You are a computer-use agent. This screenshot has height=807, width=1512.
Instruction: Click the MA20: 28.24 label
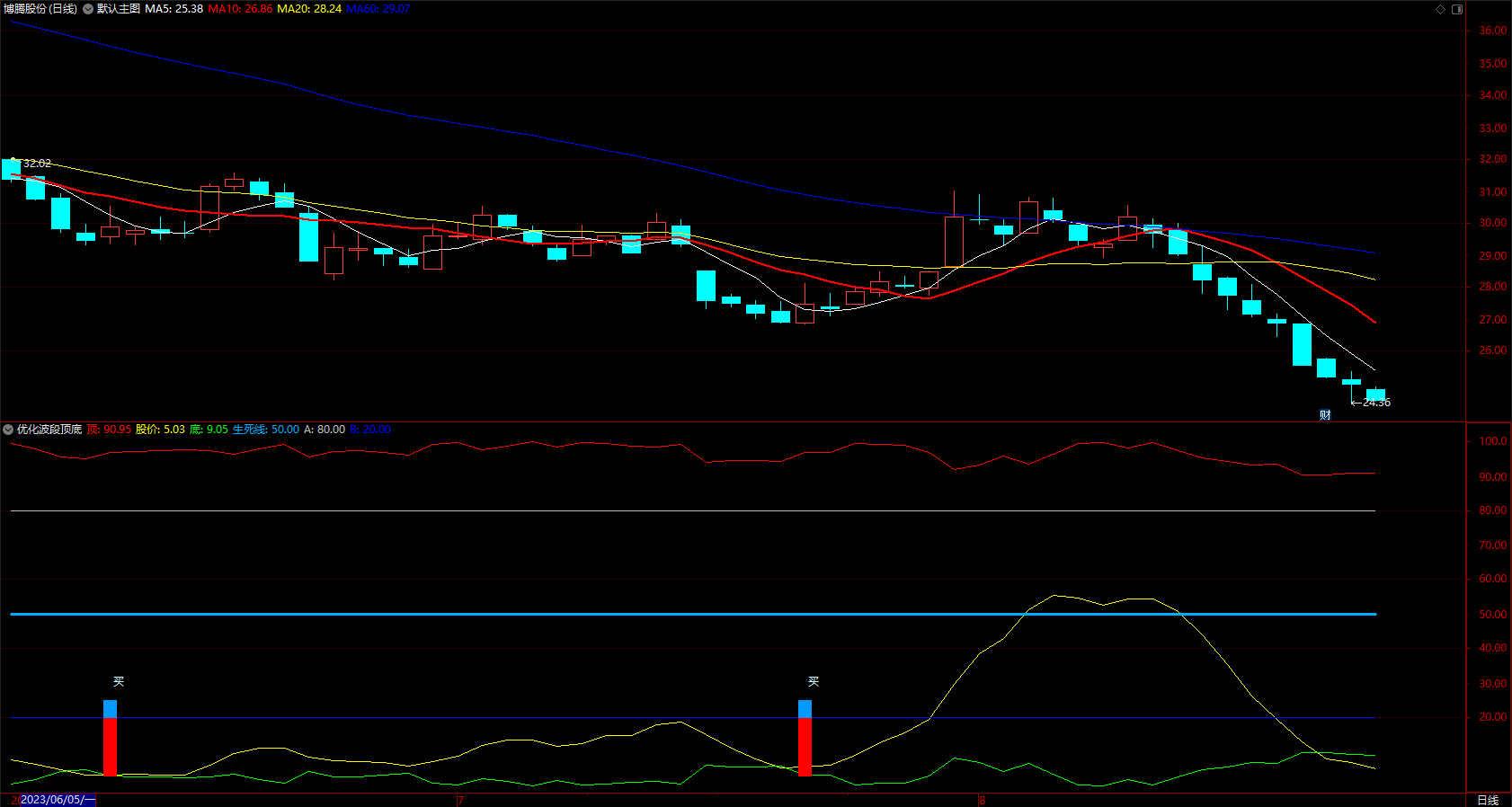point(309,9)
